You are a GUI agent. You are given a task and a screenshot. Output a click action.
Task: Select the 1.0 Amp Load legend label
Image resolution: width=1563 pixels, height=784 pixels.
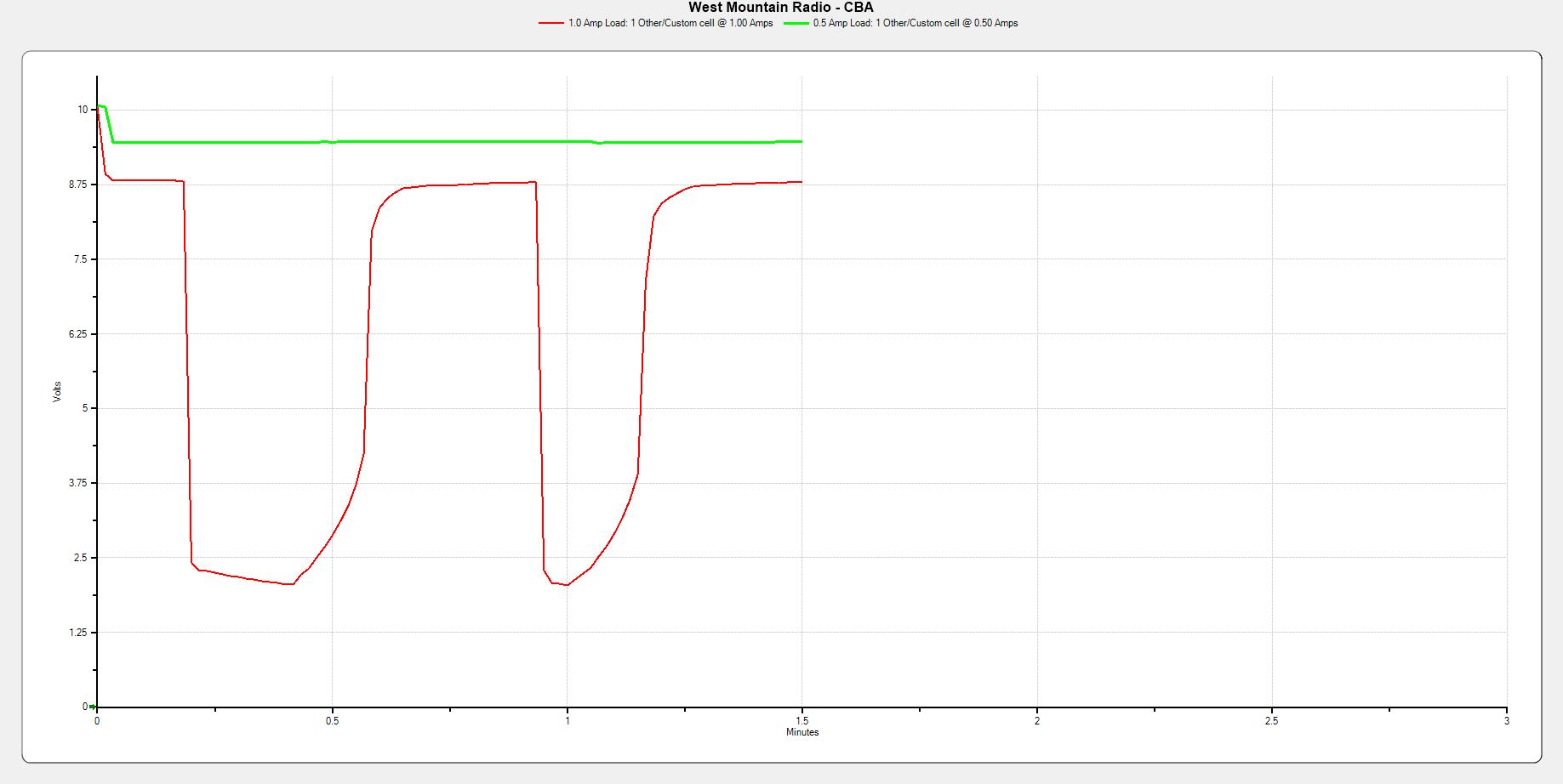(670, 24)
